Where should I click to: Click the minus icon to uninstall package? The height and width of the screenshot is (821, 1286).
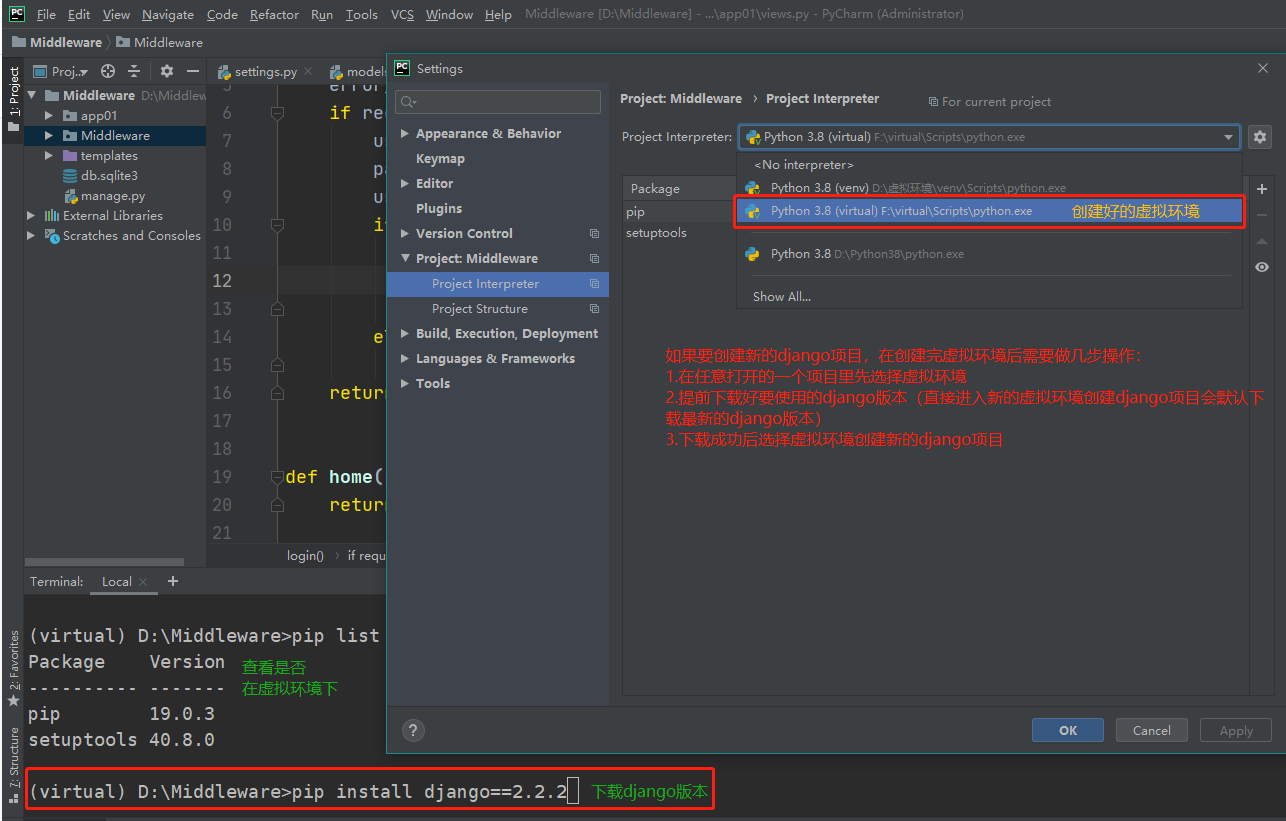point(1262,215)
